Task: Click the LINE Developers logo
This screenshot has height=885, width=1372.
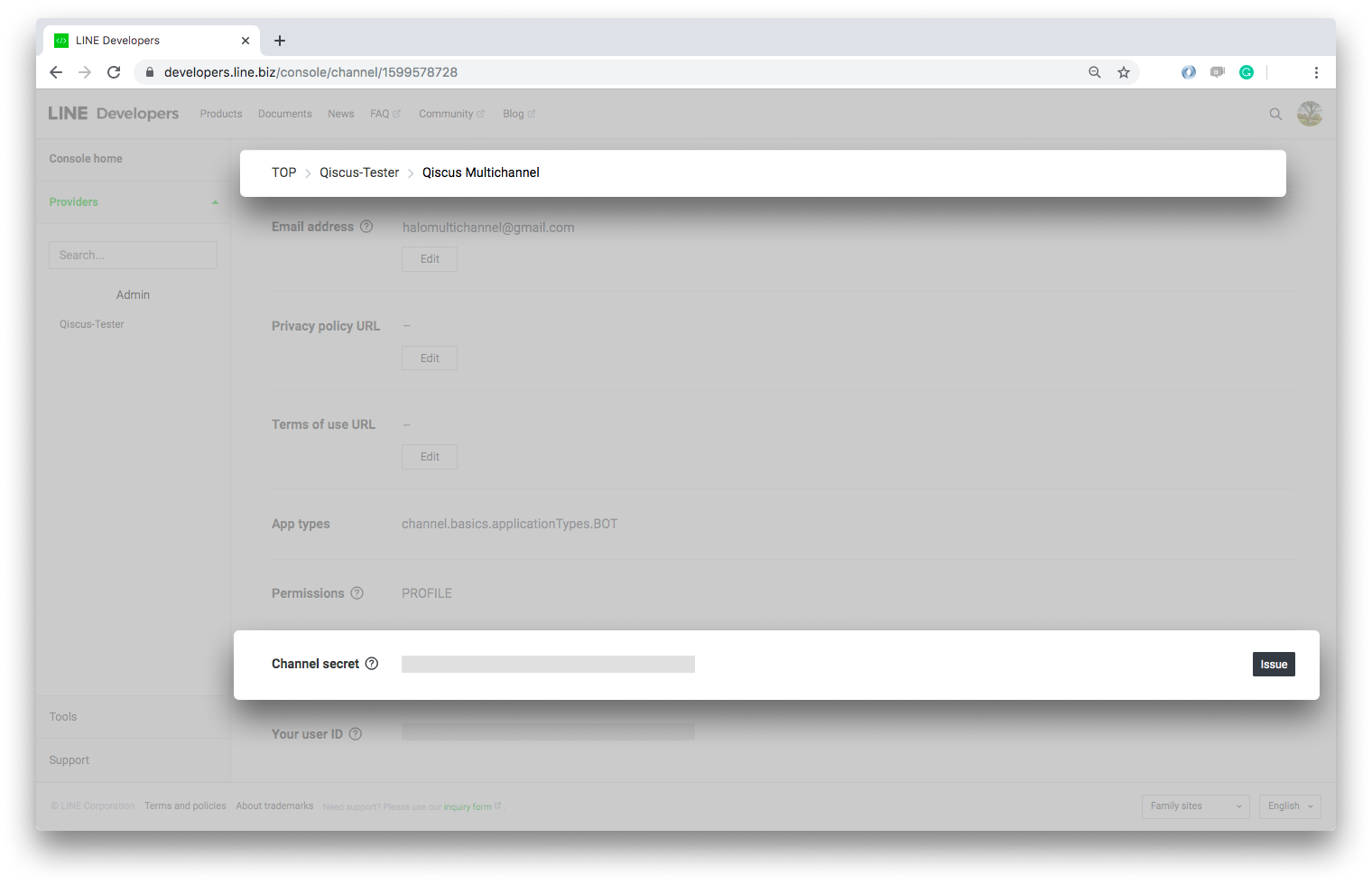Action: 114,114
